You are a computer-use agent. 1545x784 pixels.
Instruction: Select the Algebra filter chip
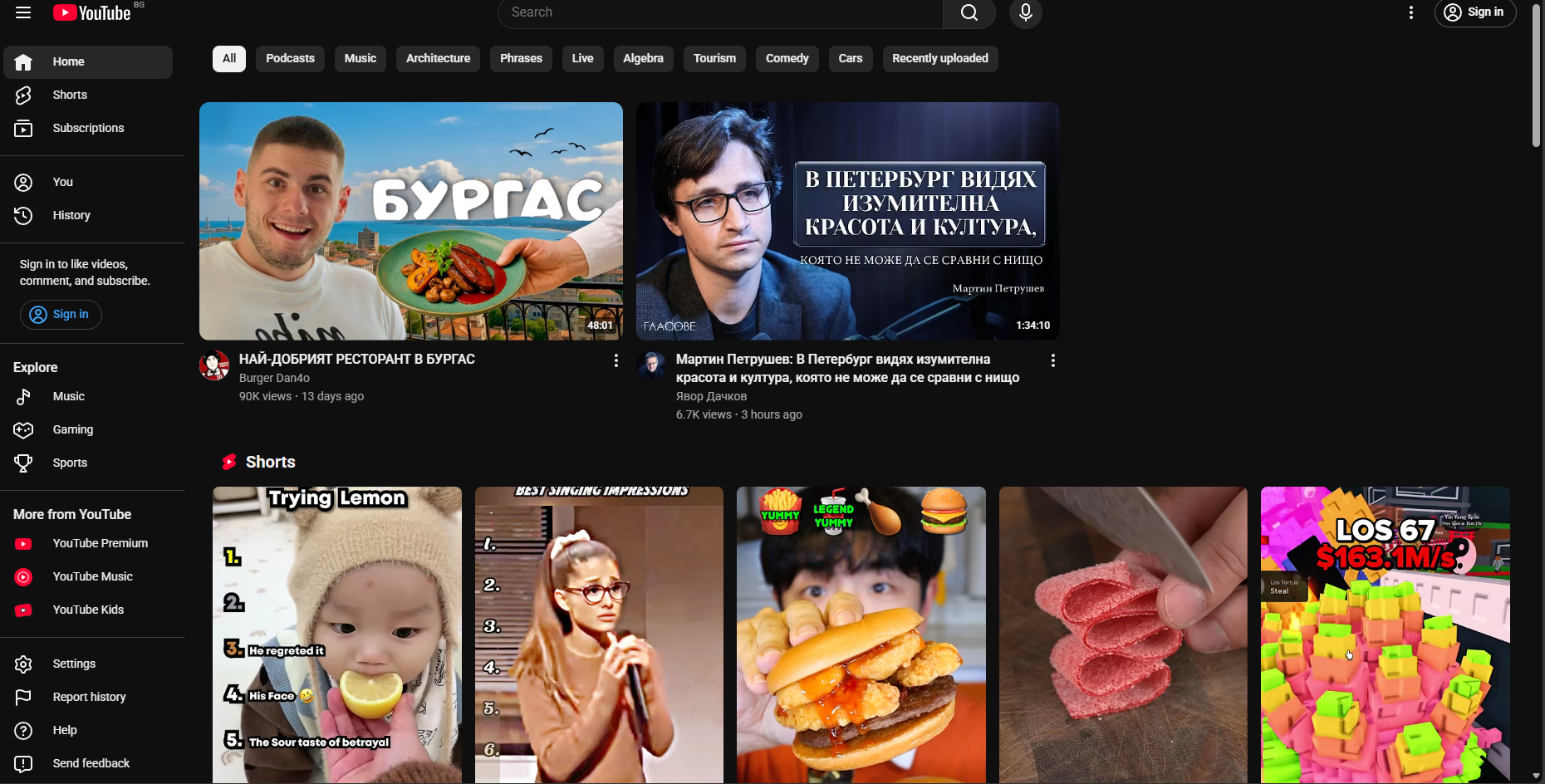point(643,59)
